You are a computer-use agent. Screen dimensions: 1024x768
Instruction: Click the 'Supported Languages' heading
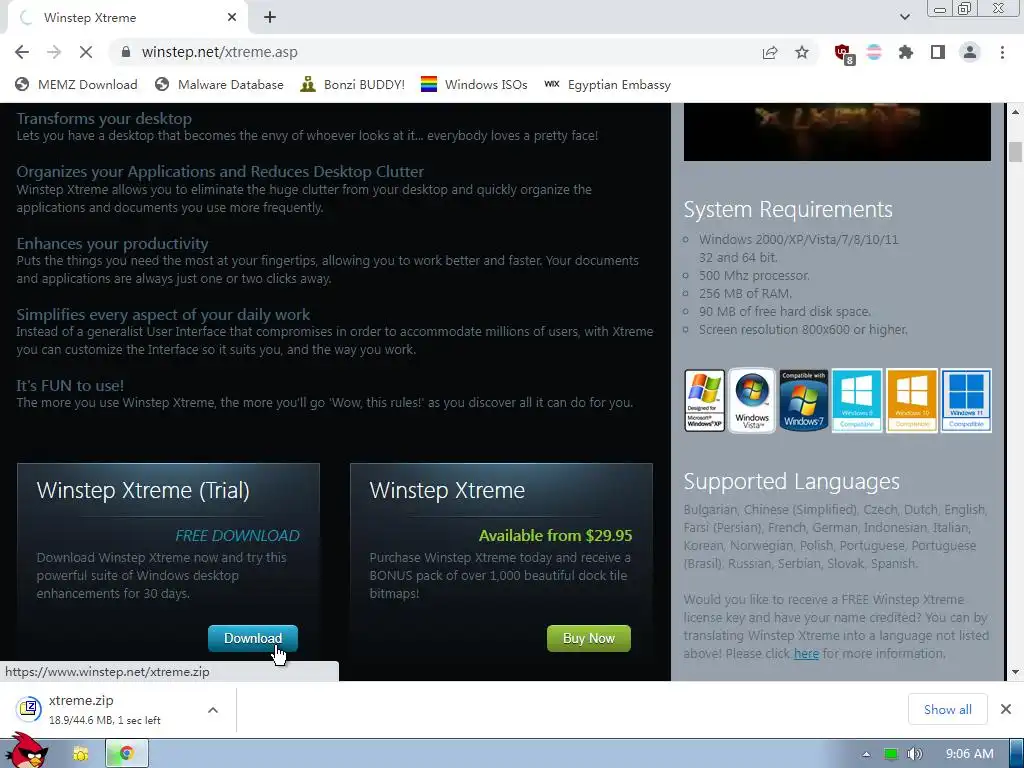pos(792,482)
